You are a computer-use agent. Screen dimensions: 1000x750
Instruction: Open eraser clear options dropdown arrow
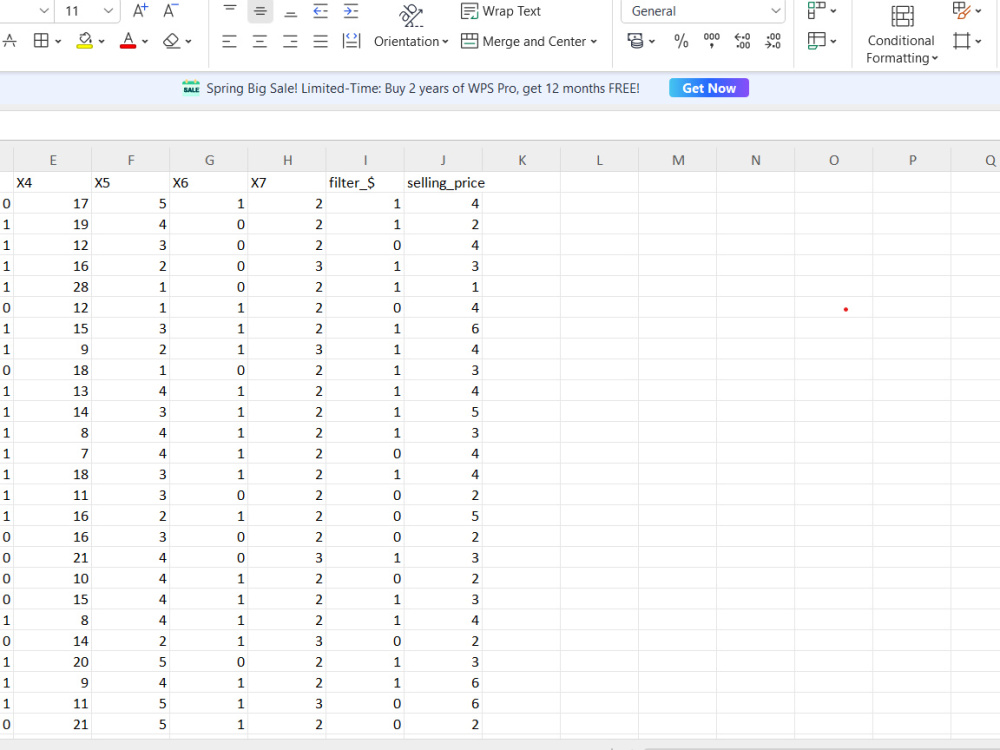(188, 41)
